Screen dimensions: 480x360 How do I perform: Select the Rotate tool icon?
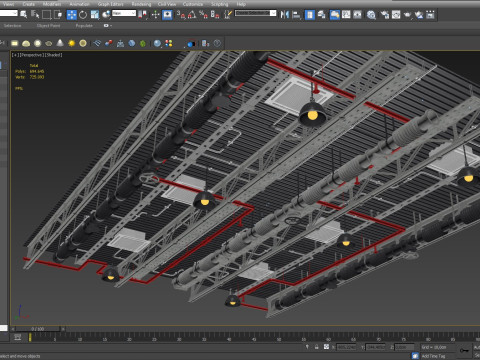(83, 15)
